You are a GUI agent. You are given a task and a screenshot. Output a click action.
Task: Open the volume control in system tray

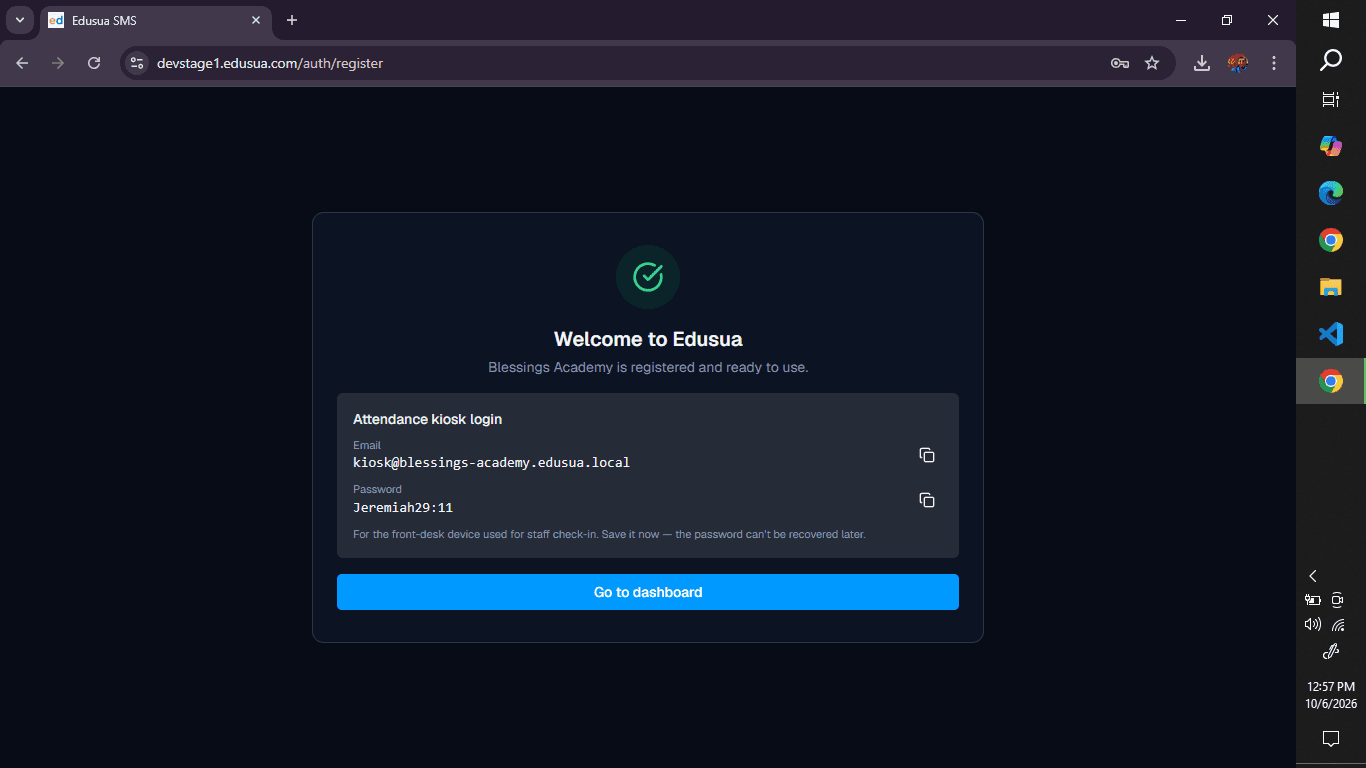click(1313, 625)
